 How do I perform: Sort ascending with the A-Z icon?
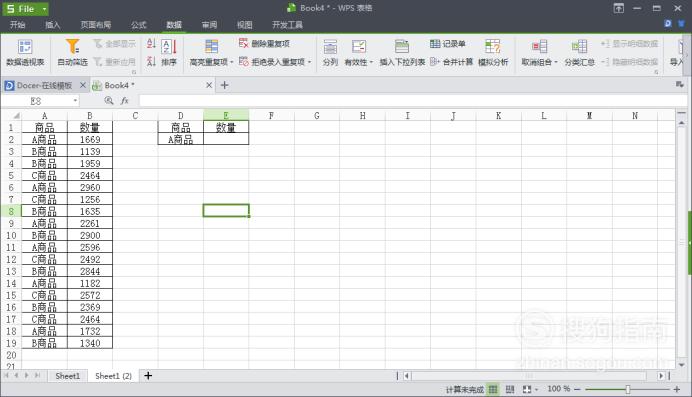(x=151, y=44)
